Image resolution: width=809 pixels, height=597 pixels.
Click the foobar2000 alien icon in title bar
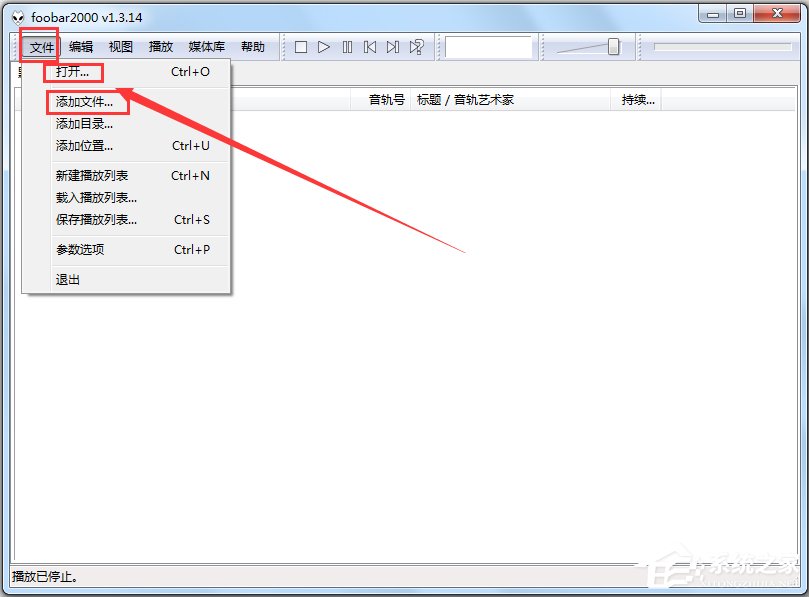click(x=18, y=18)
